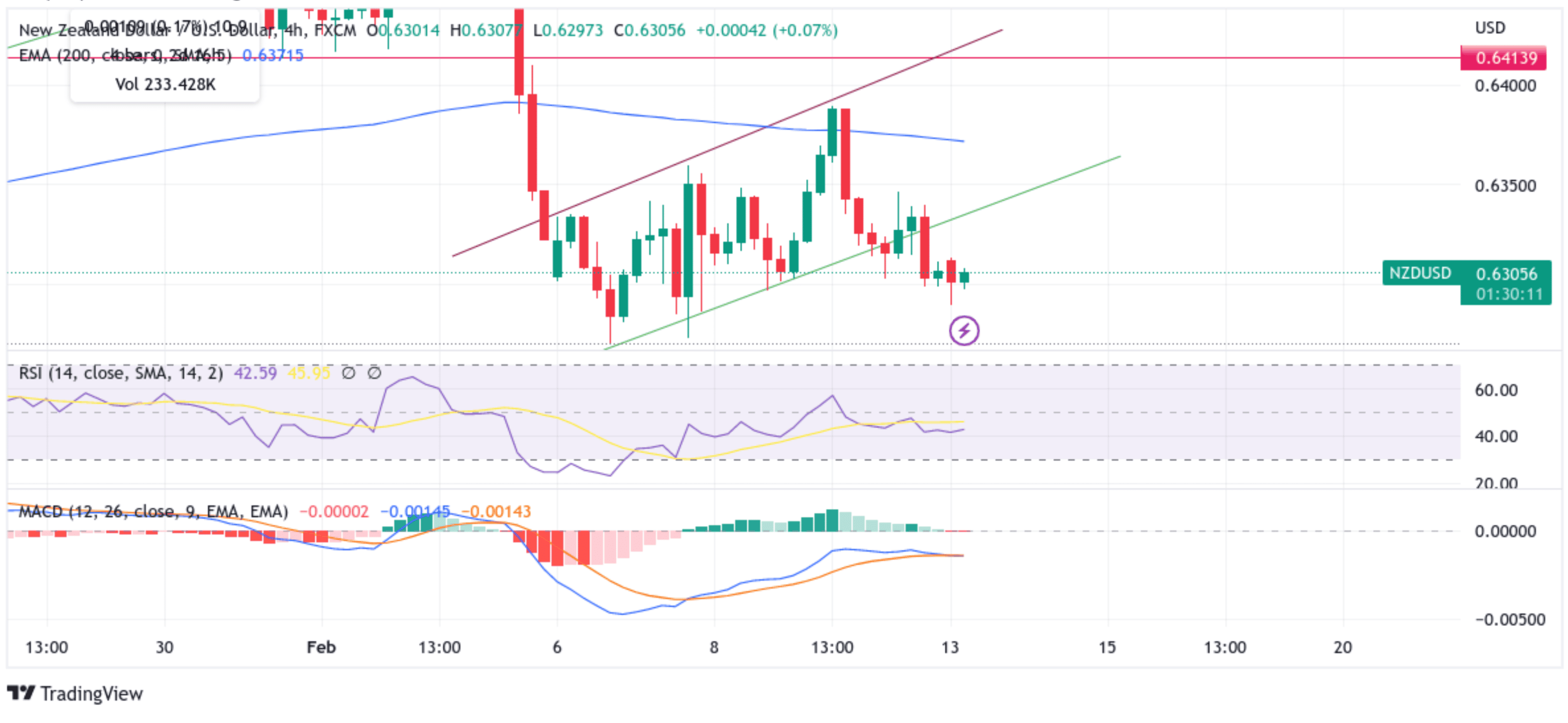Click the USD currency label

tap(1490, 27)
